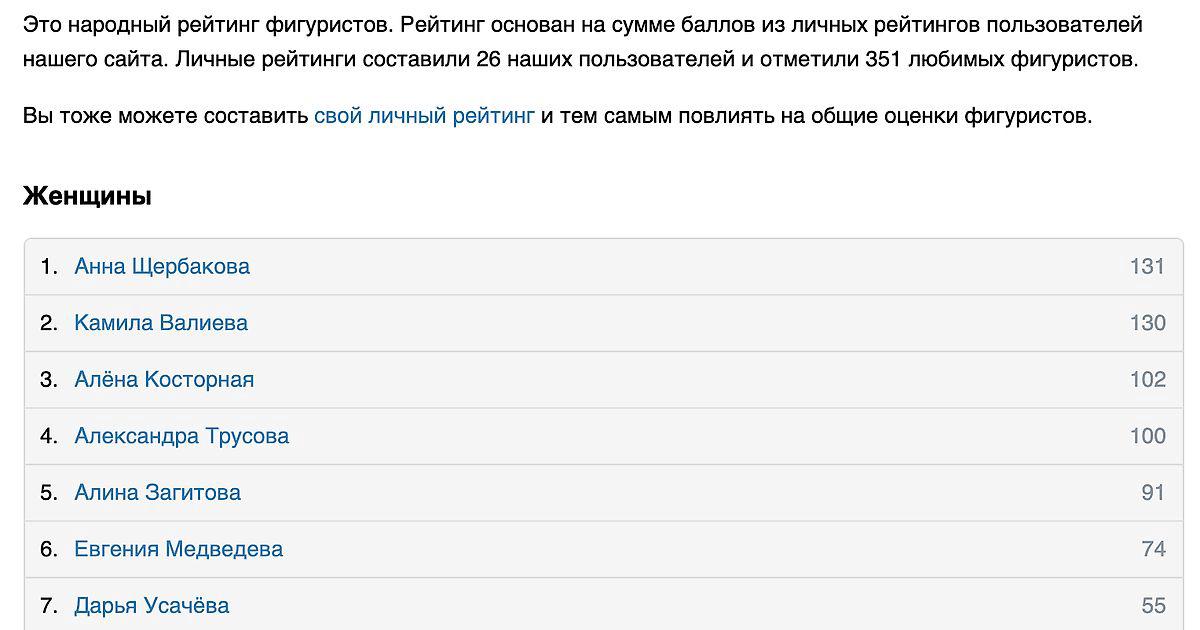Click Дарья Усачёва's score of 55
This screenshot has width=1200, height=630.
tap(1153, 606)
